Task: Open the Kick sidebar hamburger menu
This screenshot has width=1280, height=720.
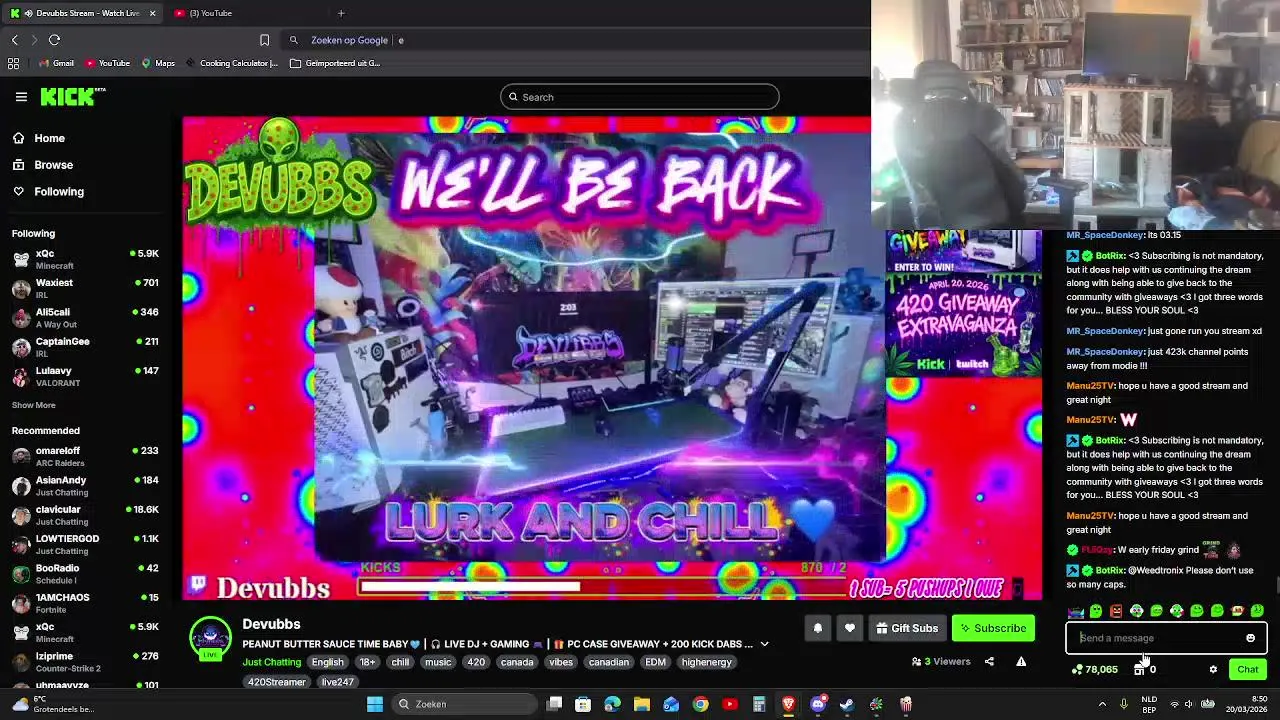Action: [21, 96]
